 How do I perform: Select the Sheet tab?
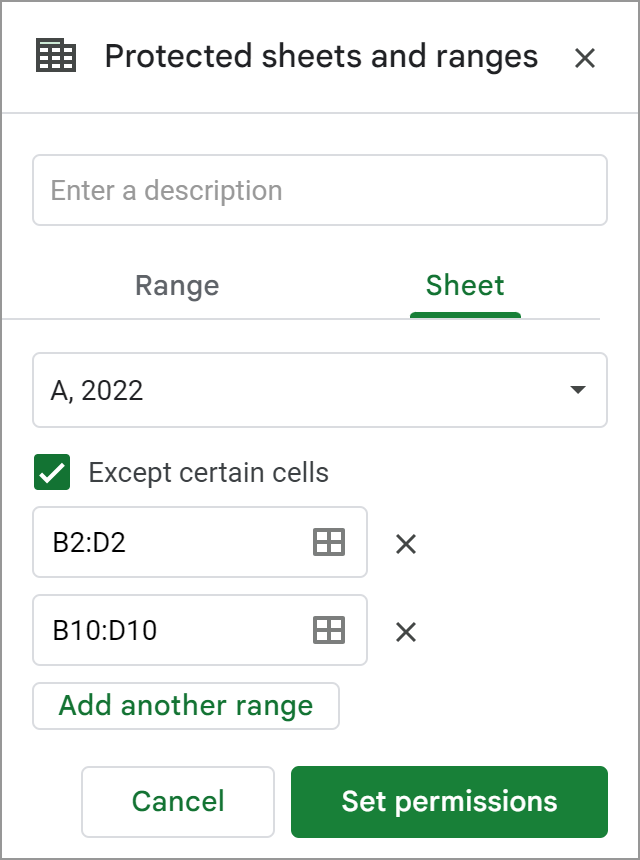tap(465, 286)
